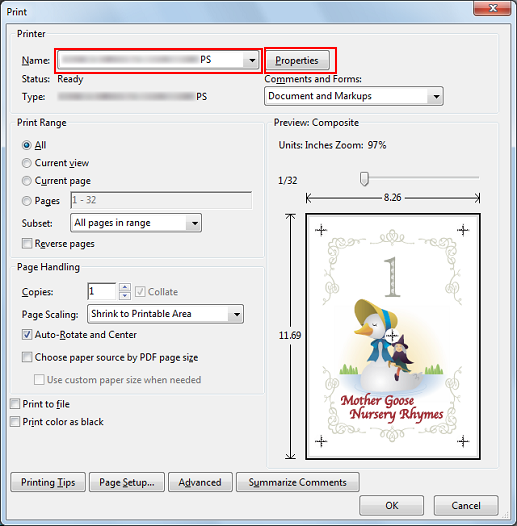517x526 pixels.
Task: Enable Reverse pages checkbox
Action: click(27, 243)
